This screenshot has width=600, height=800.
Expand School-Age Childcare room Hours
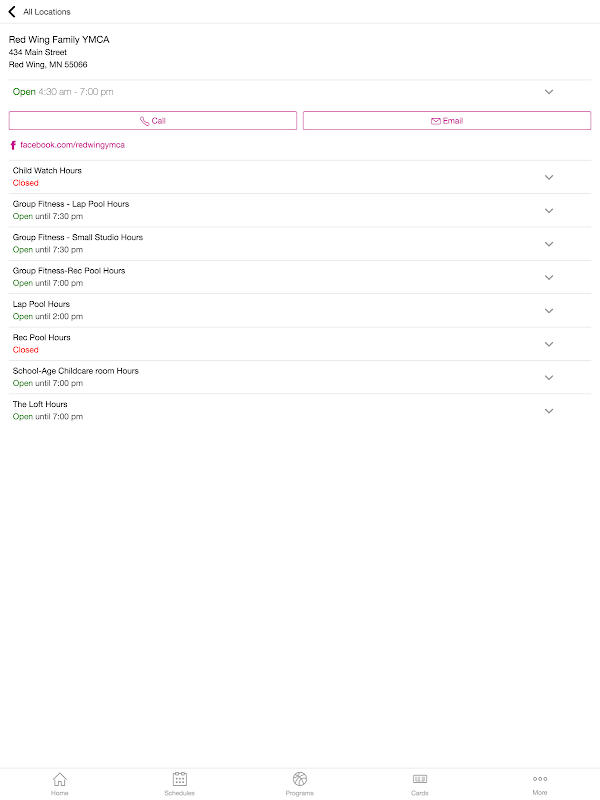tap(300, 378)
